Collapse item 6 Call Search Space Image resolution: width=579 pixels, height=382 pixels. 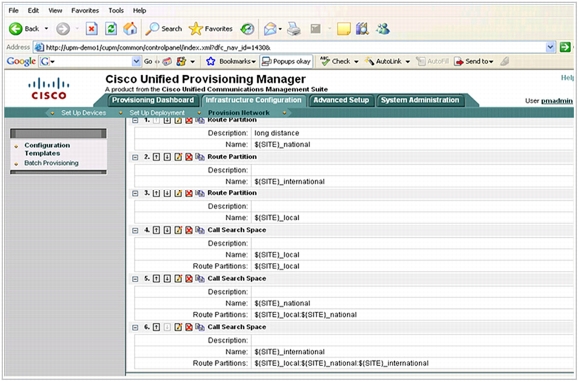click(x=135, y=327)
